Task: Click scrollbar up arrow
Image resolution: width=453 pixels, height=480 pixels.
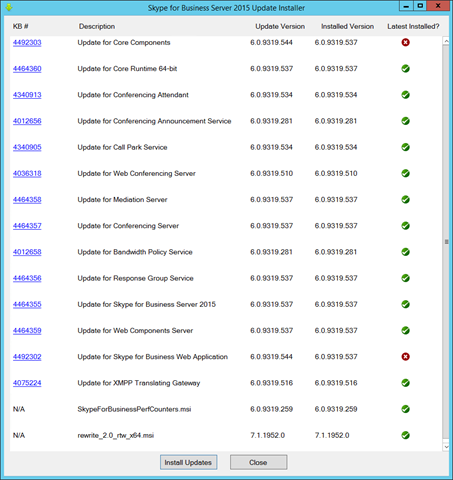Action: click(446, 41)
